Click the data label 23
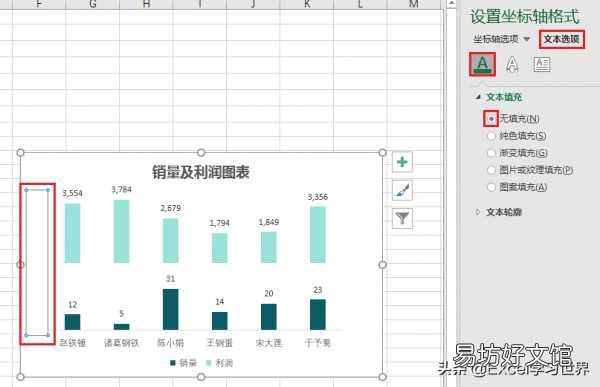The height and width of the screenshot is (387, 600). [x=318, y=290]
